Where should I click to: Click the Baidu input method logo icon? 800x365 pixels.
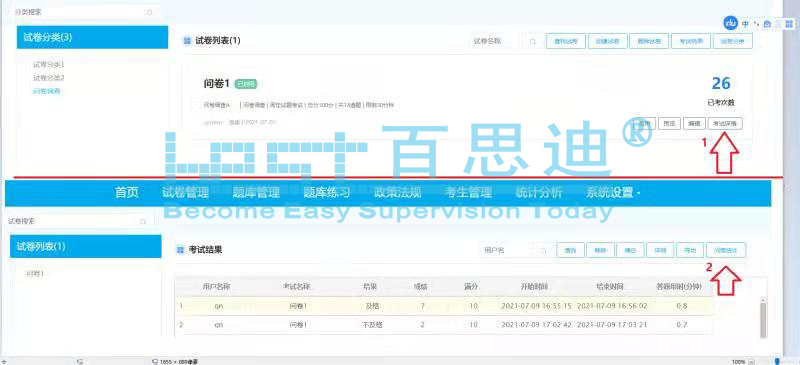[731, 23]
